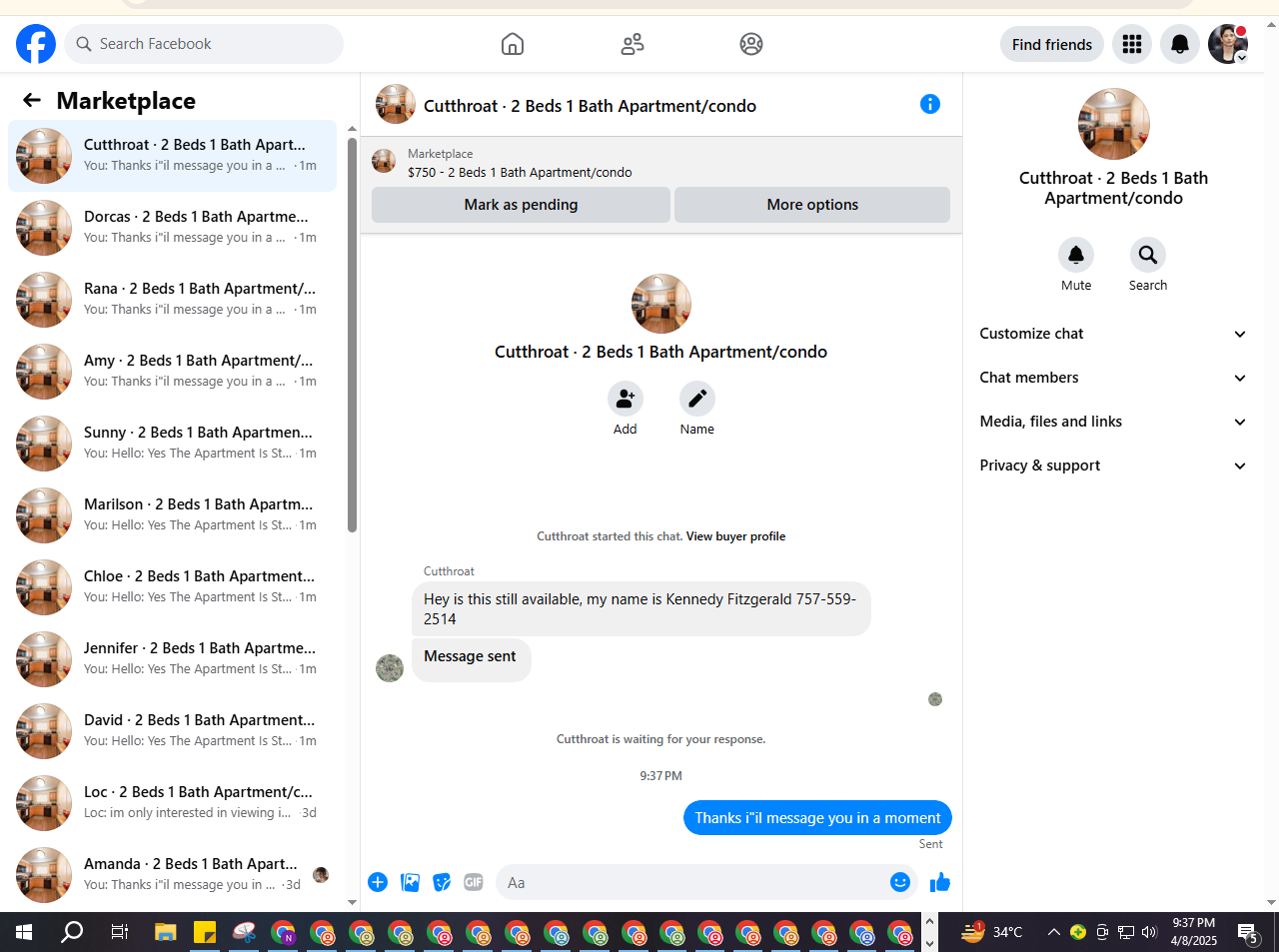The height and width of the screenshot is (952, 1279).
Task: Open Chloe conversation in list
Action: (172, 587)
